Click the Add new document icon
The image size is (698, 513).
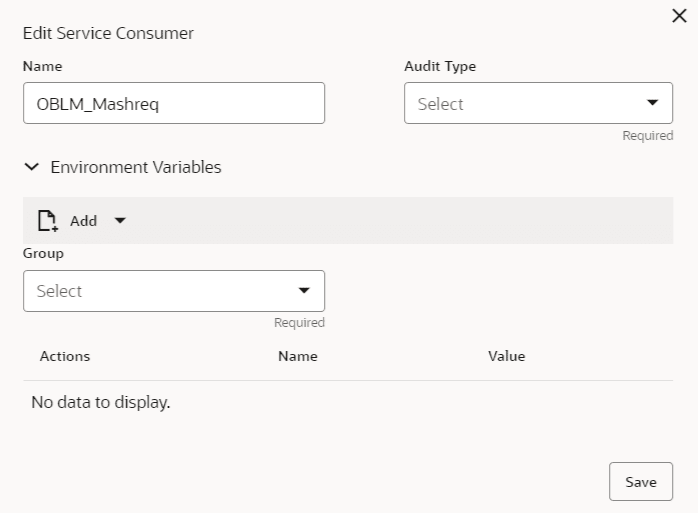coord(46,221)
